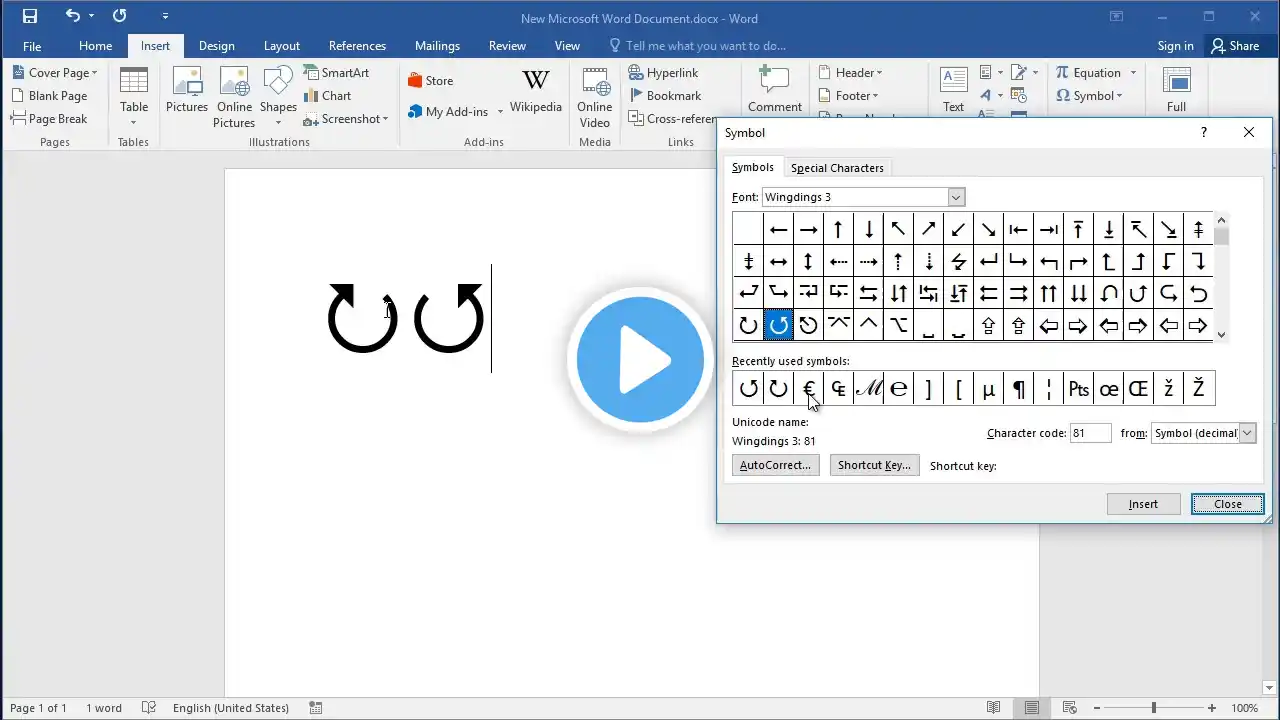This screenshot has height=720, width=1280.
Task: Open the Equation dropdown arrow
Action: point(1133,73)
